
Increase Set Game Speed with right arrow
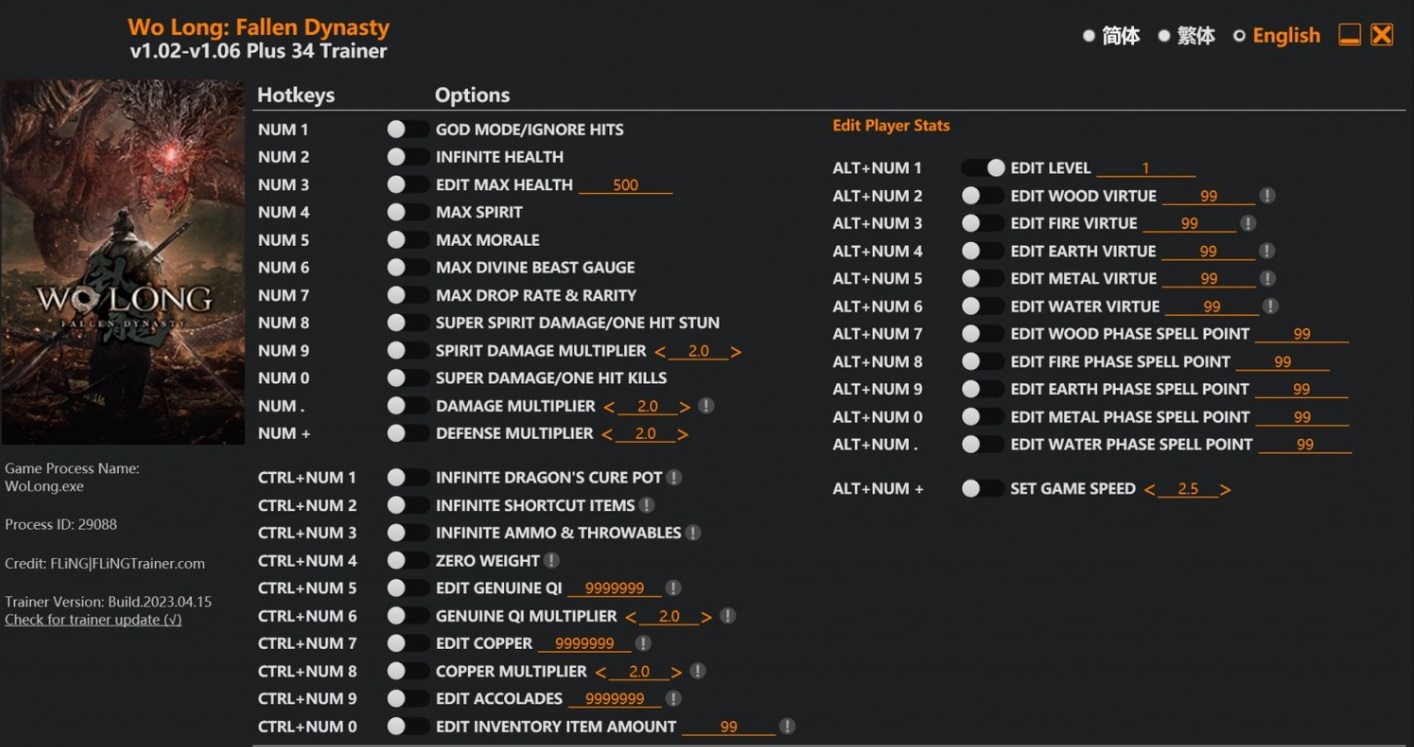coord(1225,489)
